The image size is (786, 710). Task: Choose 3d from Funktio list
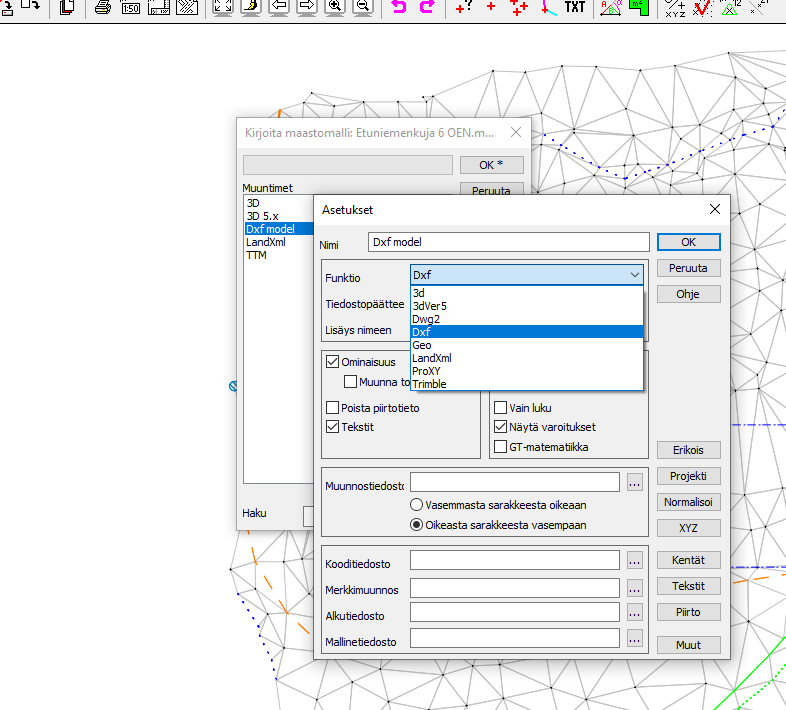527,293
